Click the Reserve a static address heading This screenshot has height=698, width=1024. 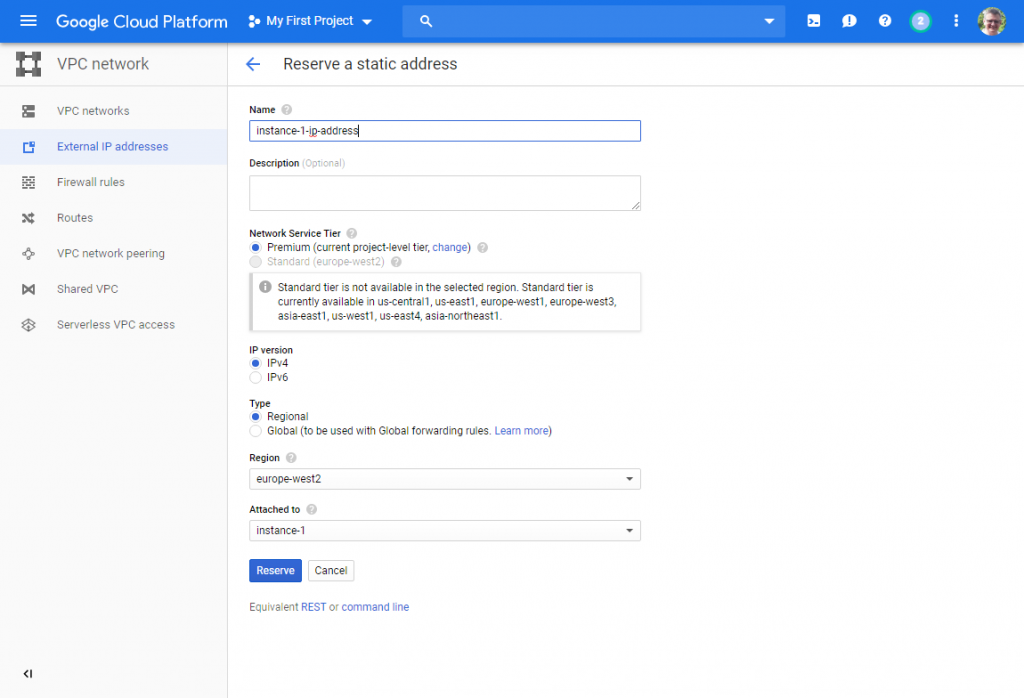[370, 64]
